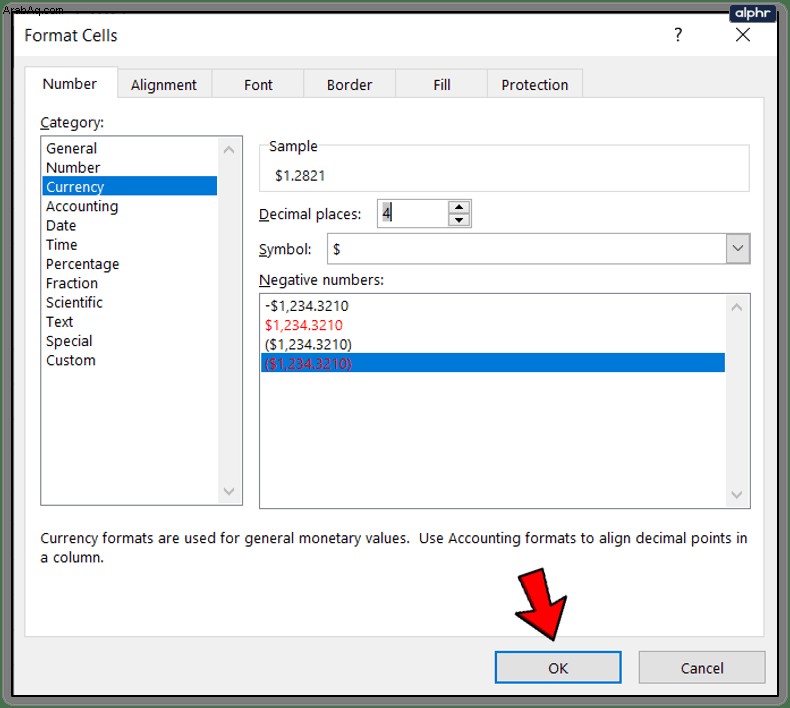
Task: Select the Currency category
Action: [130, 186]
